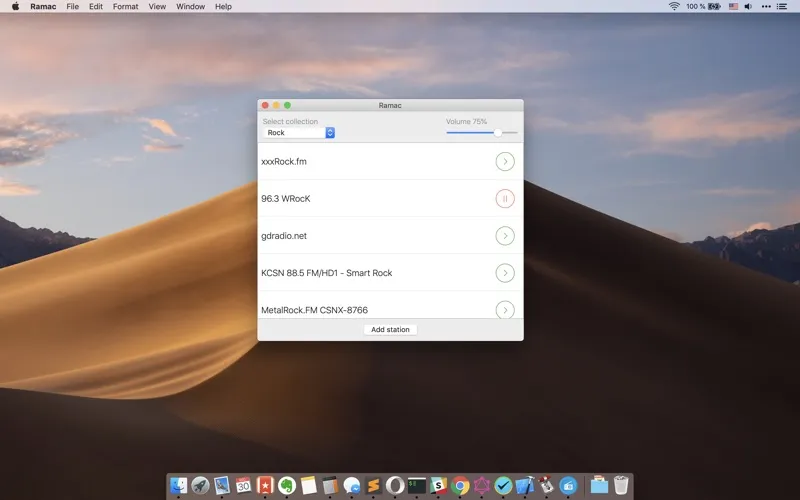Open the View menu
Viewport: 800px width, 500px height.
[x=157, y=7]
